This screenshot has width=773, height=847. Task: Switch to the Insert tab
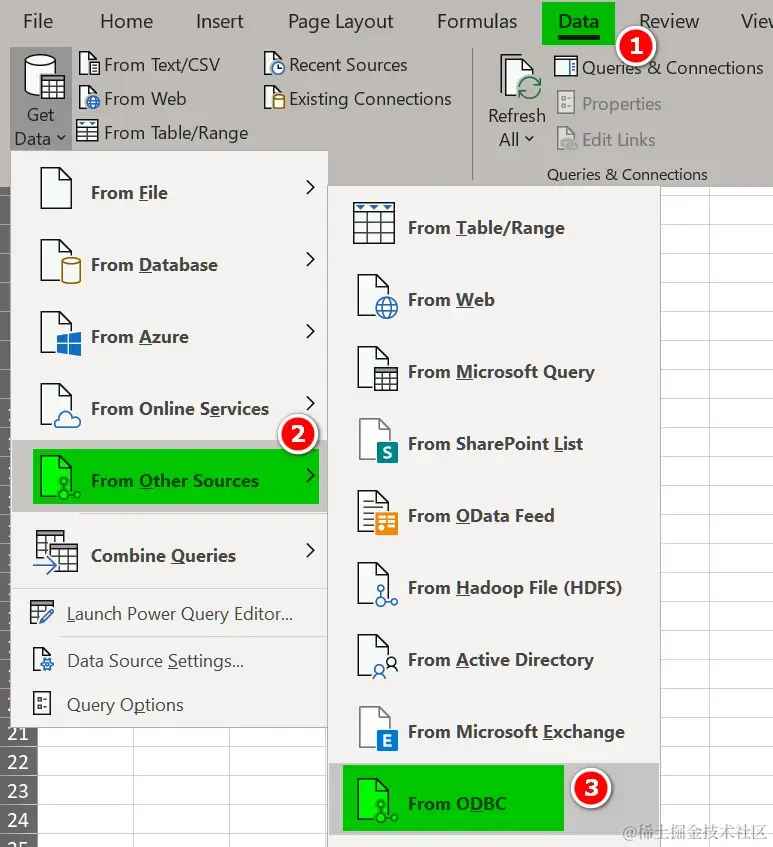(x=219, y=22)
